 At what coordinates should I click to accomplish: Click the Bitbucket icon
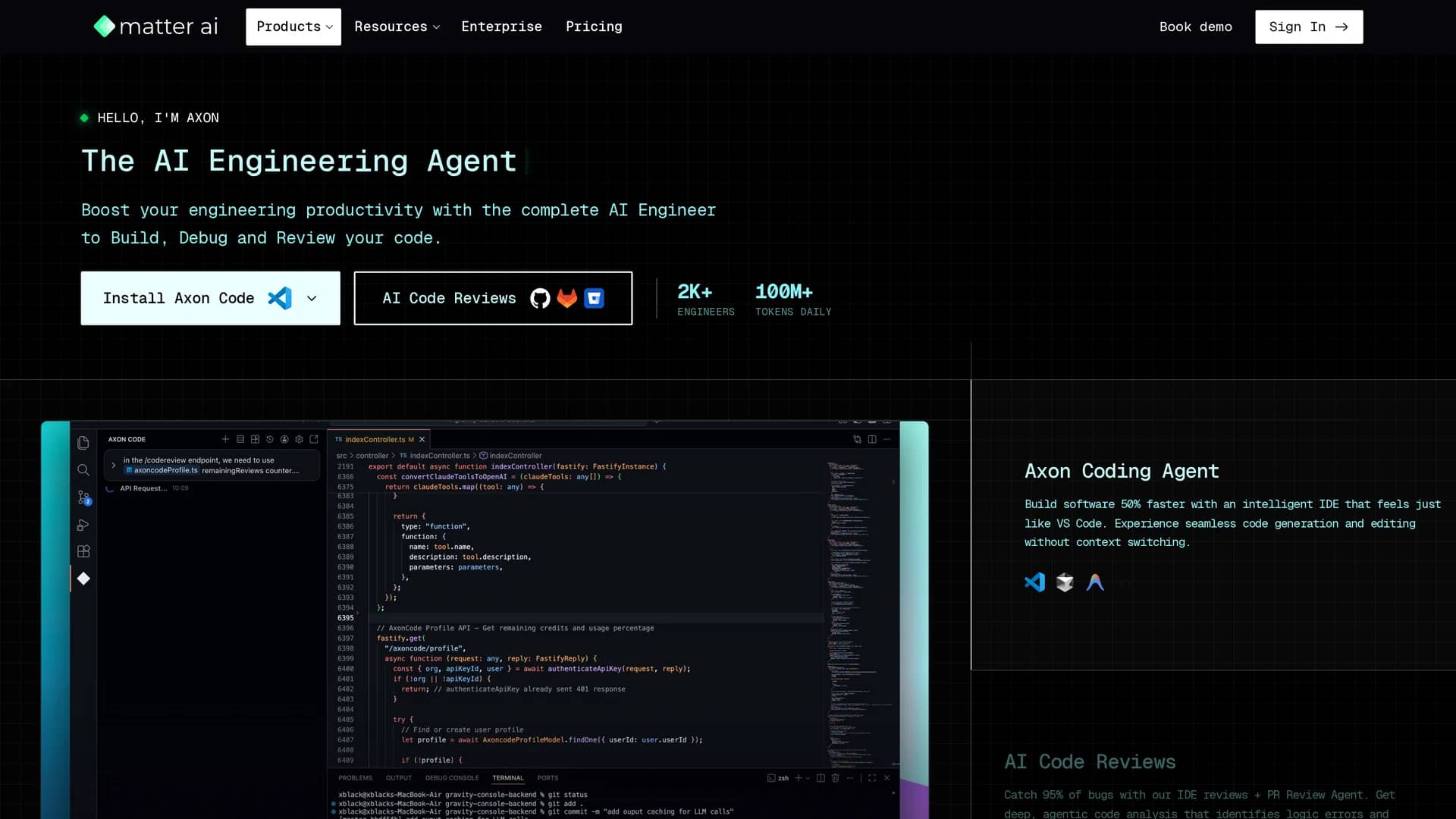595,298
